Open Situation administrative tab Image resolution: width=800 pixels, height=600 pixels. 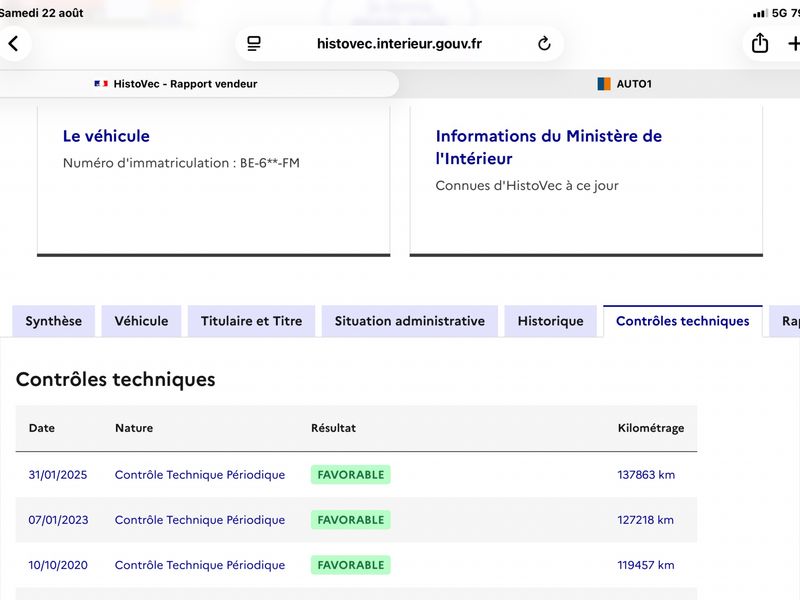[x=410, y=321]
